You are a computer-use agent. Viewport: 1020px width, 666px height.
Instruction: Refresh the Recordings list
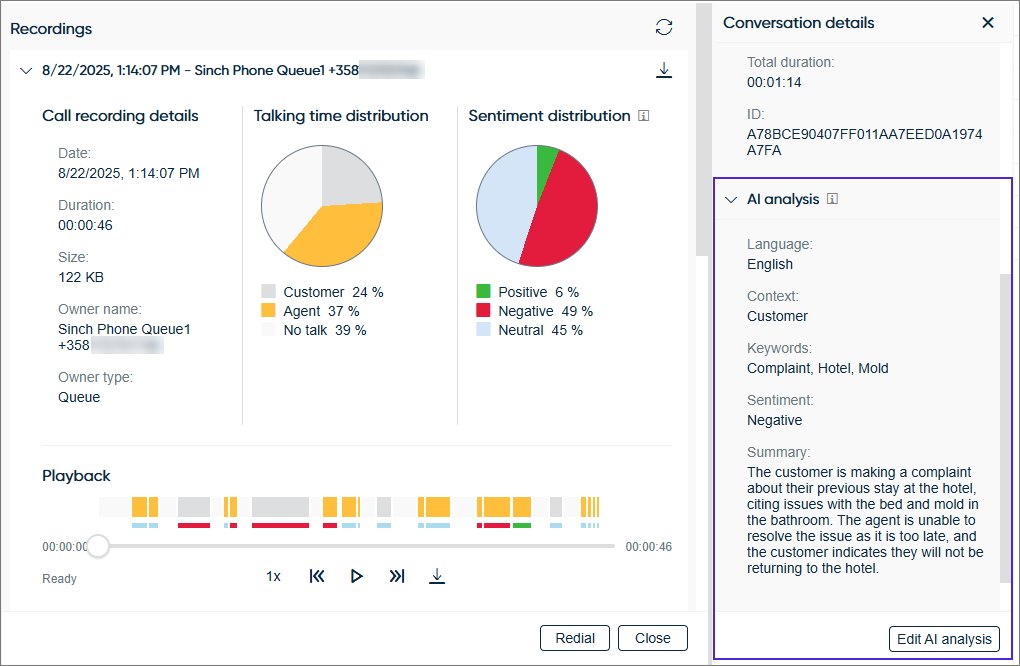664,28
